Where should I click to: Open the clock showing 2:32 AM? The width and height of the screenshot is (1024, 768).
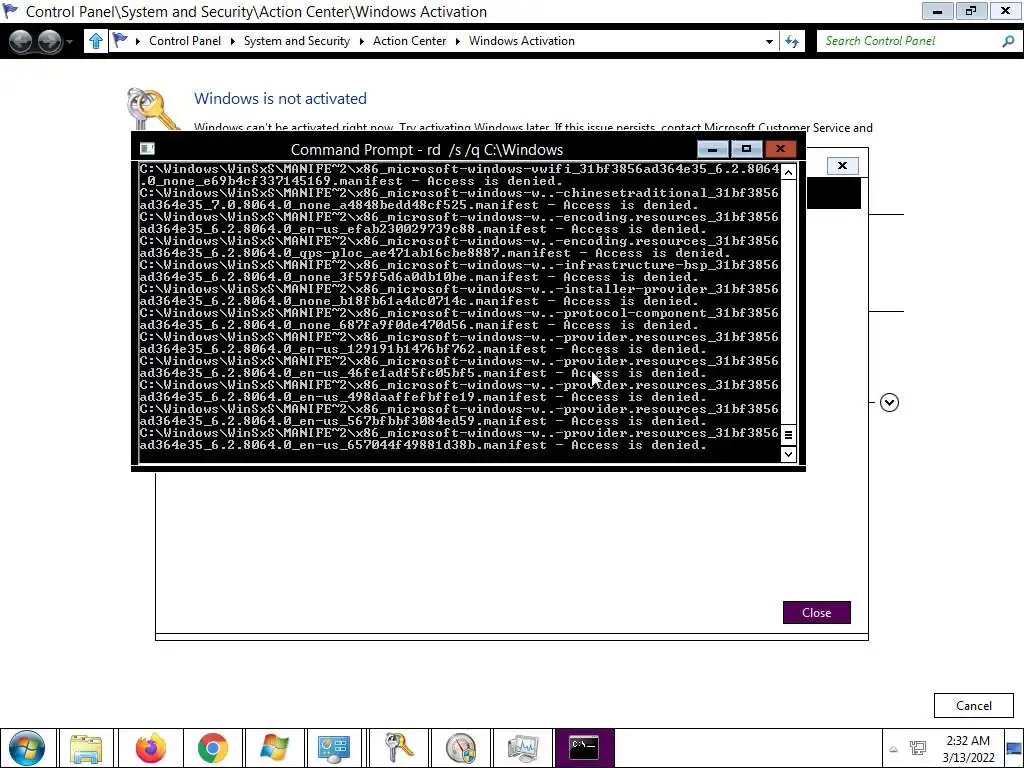(x=968, y=749)
